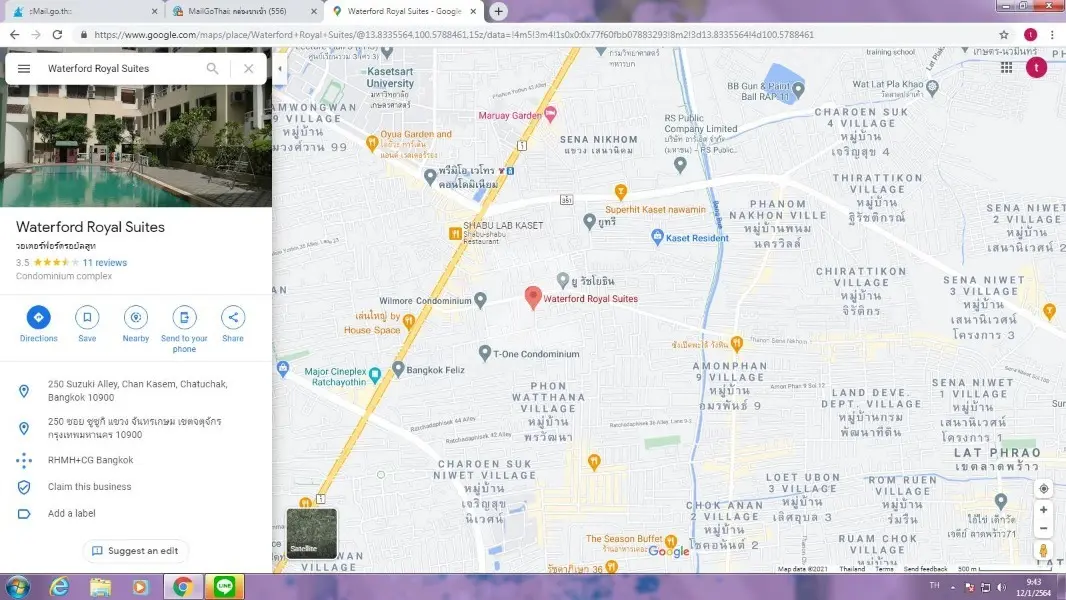Open File Explorer from the taskbar
This screenshot has height=600, width=1066.
point(100,587)
